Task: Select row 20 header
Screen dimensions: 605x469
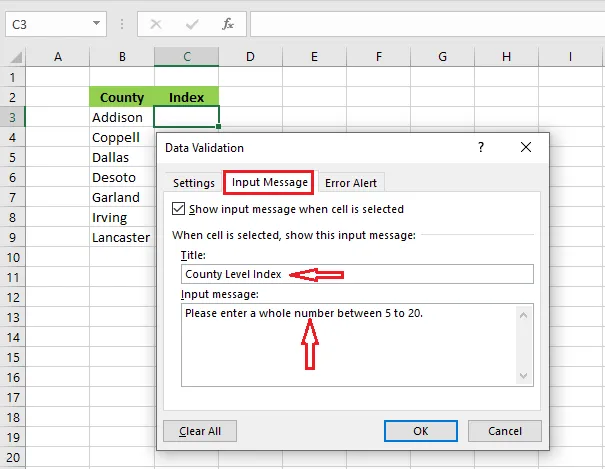Action: [13, 457]
